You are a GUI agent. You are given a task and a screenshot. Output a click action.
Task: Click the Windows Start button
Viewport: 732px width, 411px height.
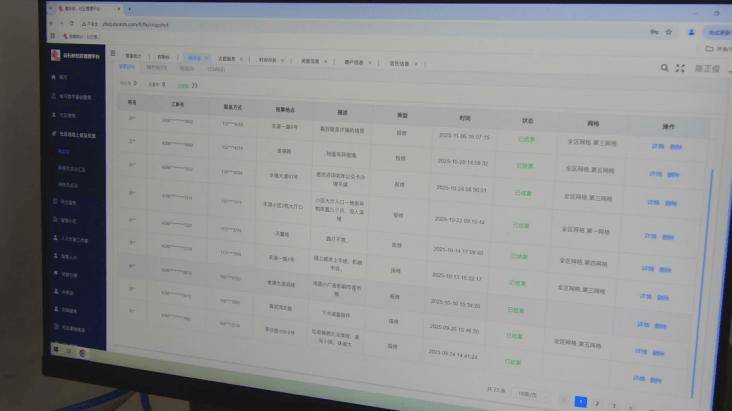pyautogui.click(x=56, y=350)
